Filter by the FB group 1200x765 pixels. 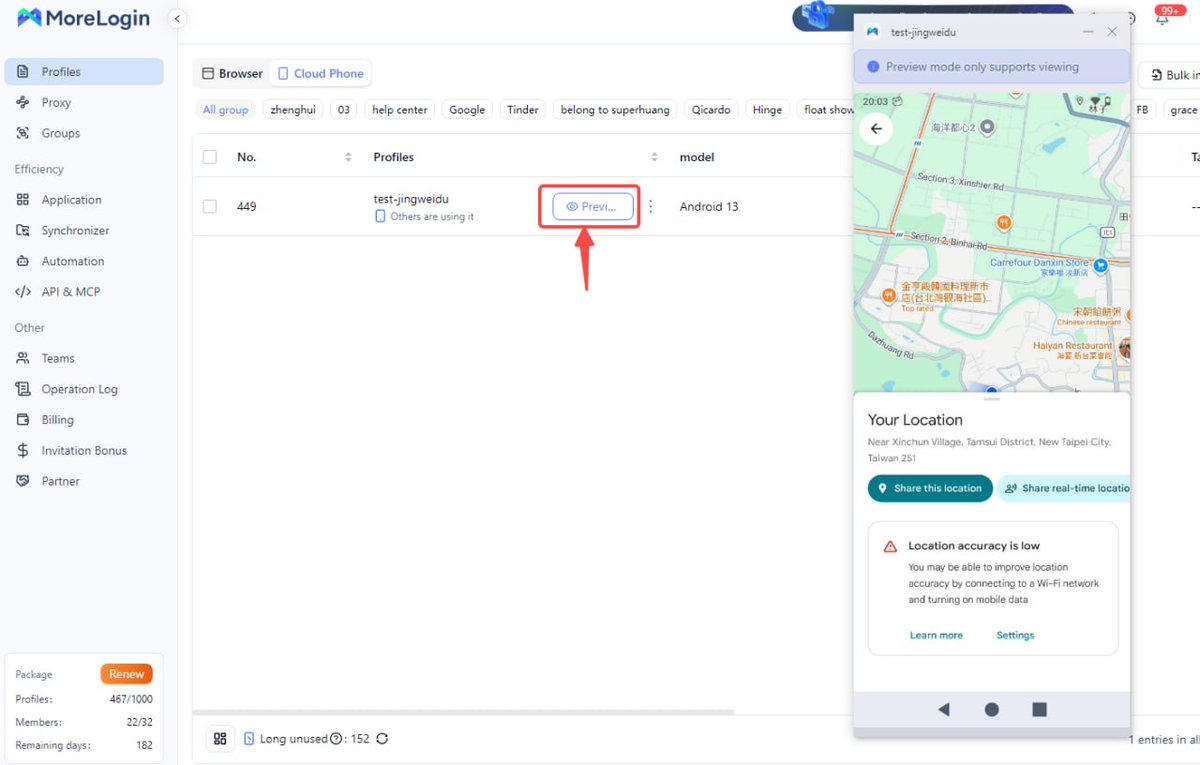coord(1142,110)
